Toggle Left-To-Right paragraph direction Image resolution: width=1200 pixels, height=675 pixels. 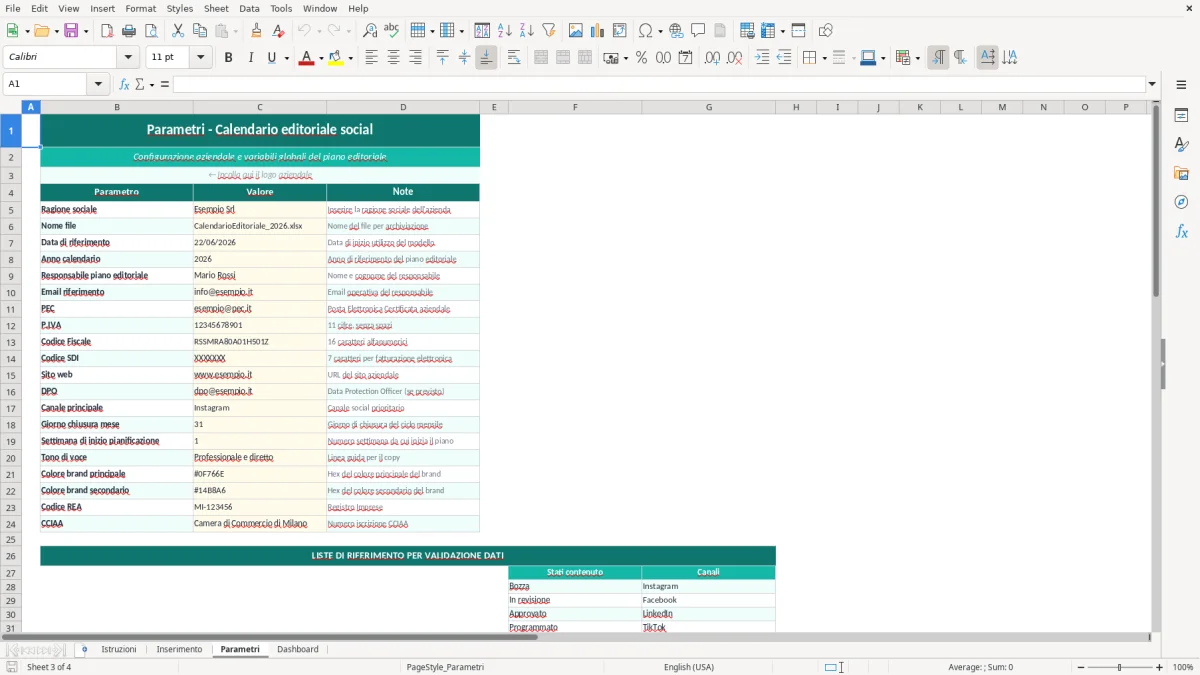(x=938, y=58)
